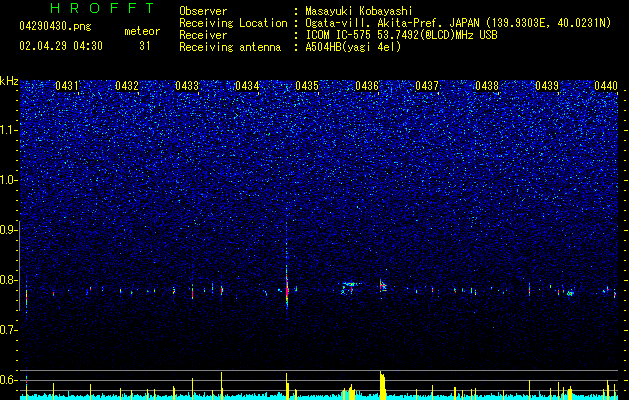
Task: Click the meteor label
Action: [x=142, y=31]
